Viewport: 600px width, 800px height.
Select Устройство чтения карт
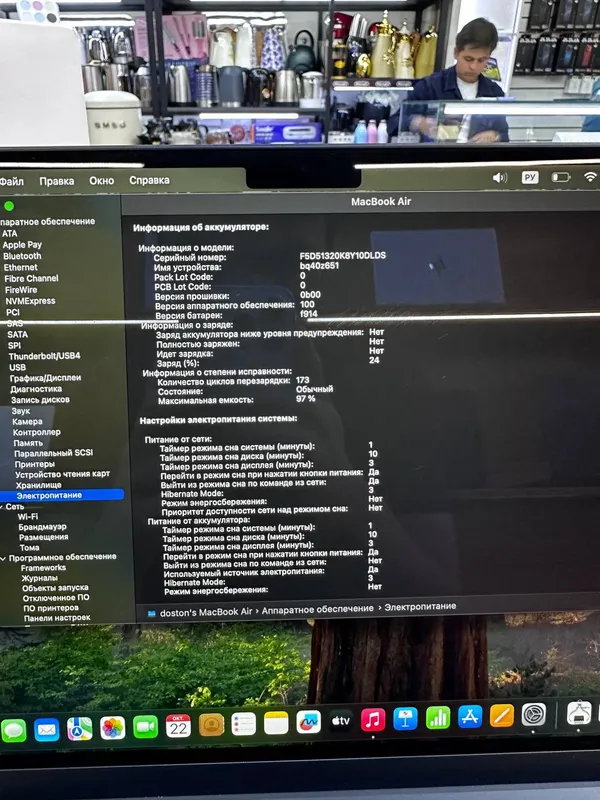pos(63,474)
